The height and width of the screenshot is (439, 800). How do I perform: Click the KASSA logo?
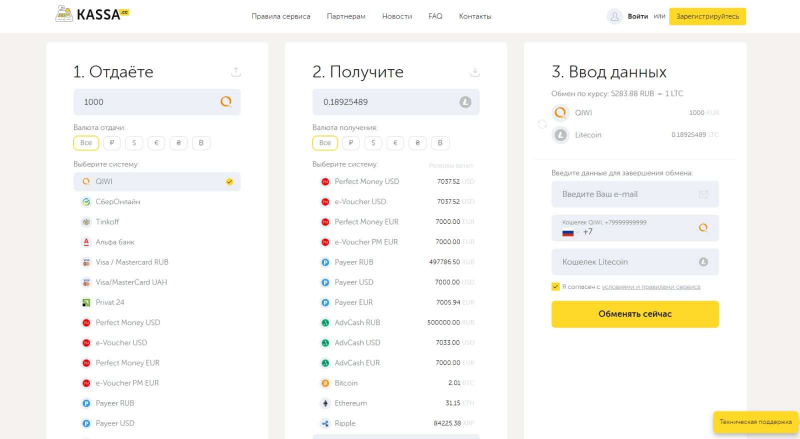tap(92, 14)
